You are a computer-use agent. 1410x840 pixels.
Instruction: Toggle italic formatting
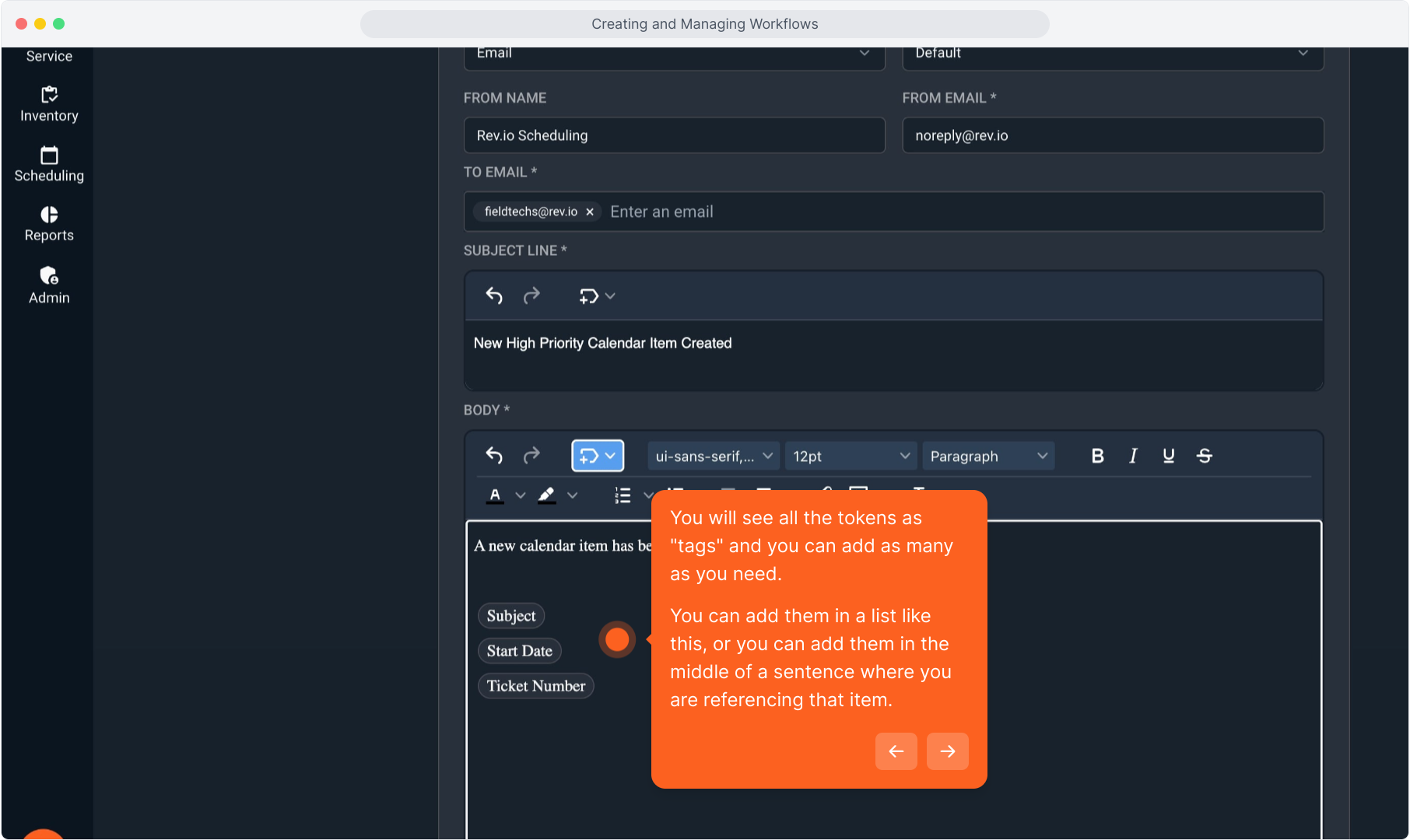click(1133, 456)
